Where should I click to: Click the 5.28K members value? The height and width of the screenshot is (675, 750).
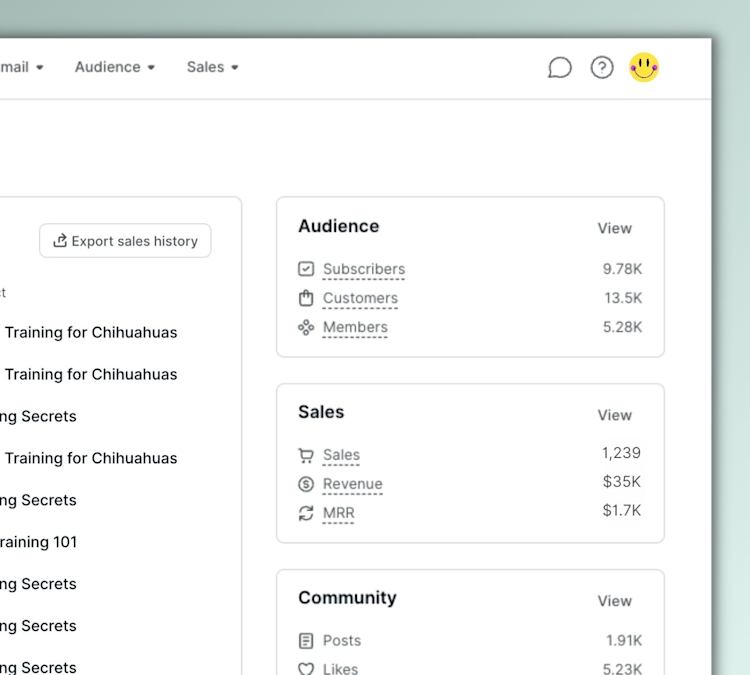point(622,327)
